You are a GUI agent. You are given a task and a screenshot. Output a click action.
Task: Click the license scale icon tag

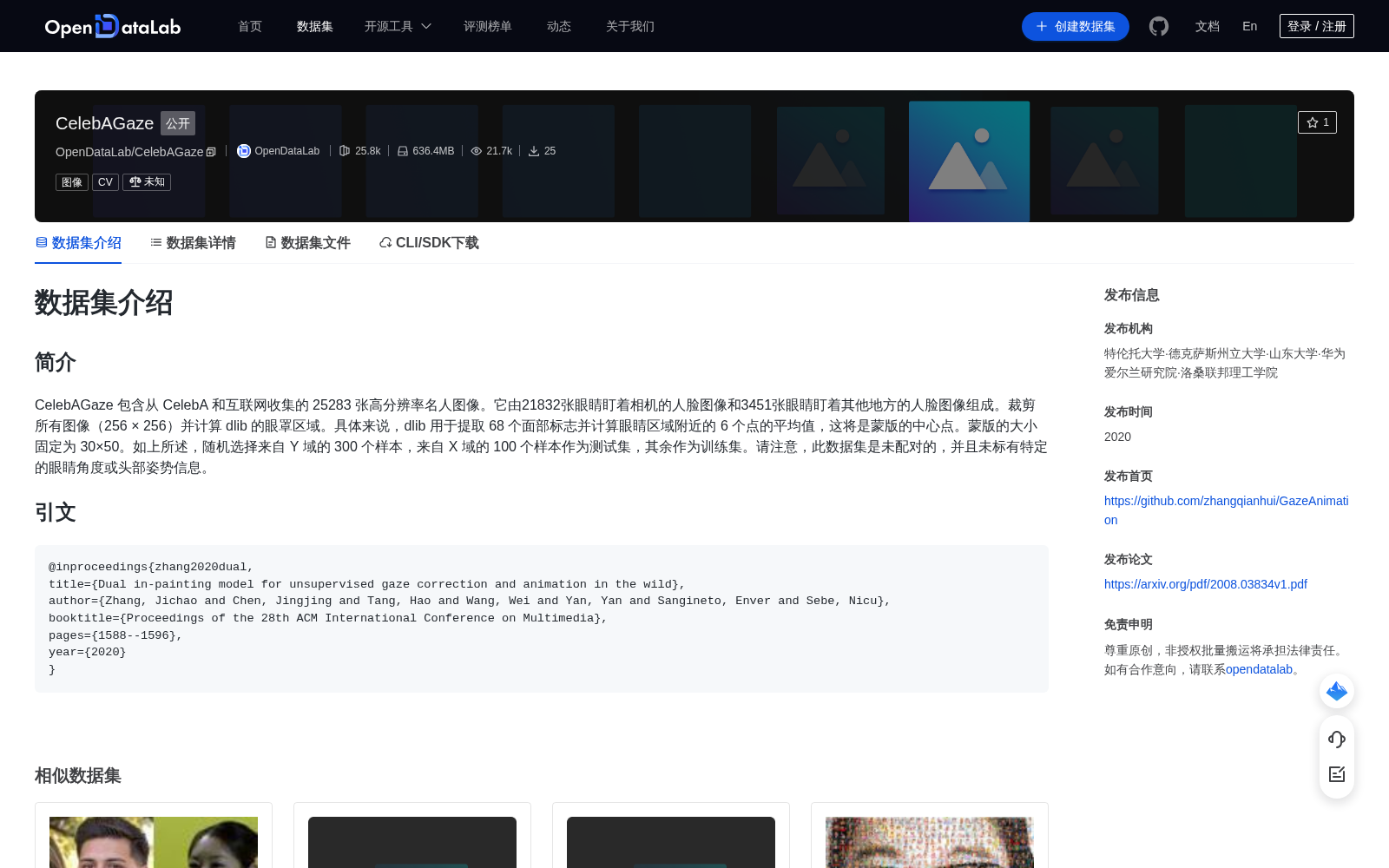[147, 182]
